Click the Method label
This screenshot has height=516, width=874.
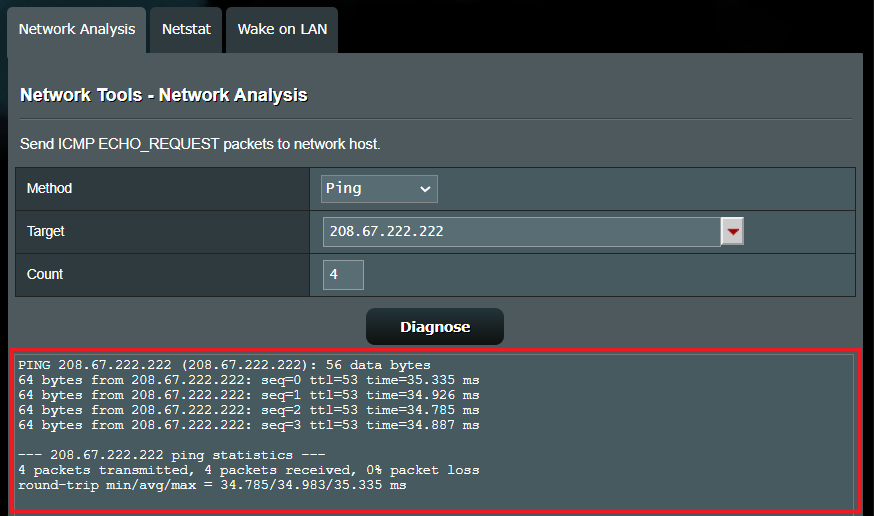click(x=50, y=188)
